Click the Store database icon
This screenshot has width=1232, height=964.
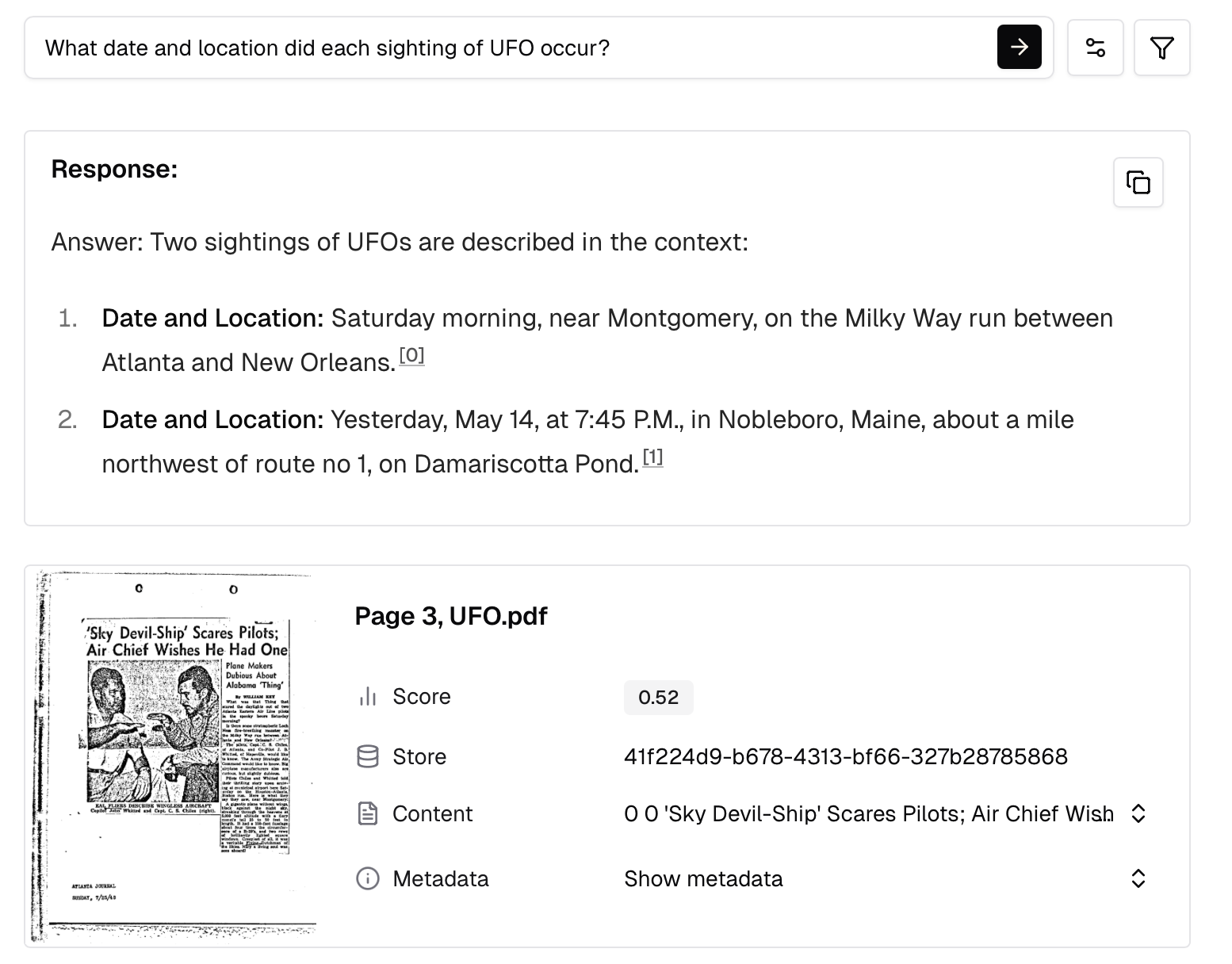tap(368, 756)
